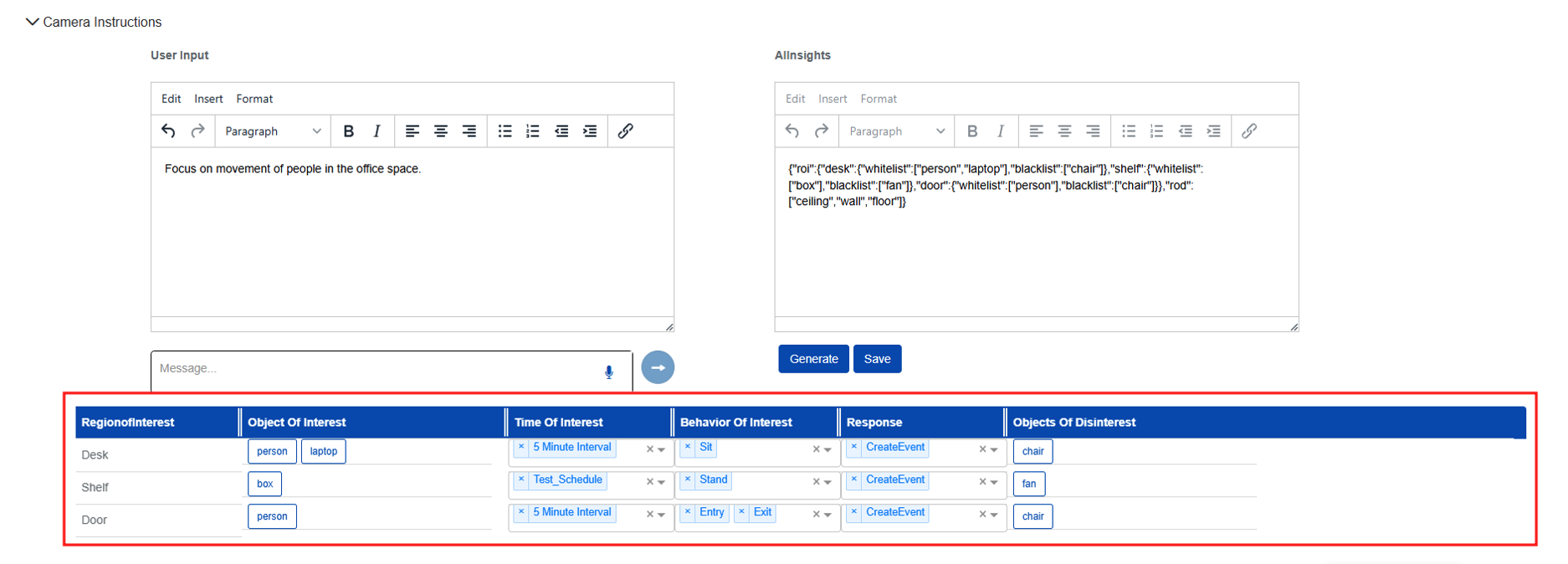Image resolution: width=1568 pixels, height=564 pixels.
Task: Open Format menu in AIInsights editor
Action: [878, 99]
